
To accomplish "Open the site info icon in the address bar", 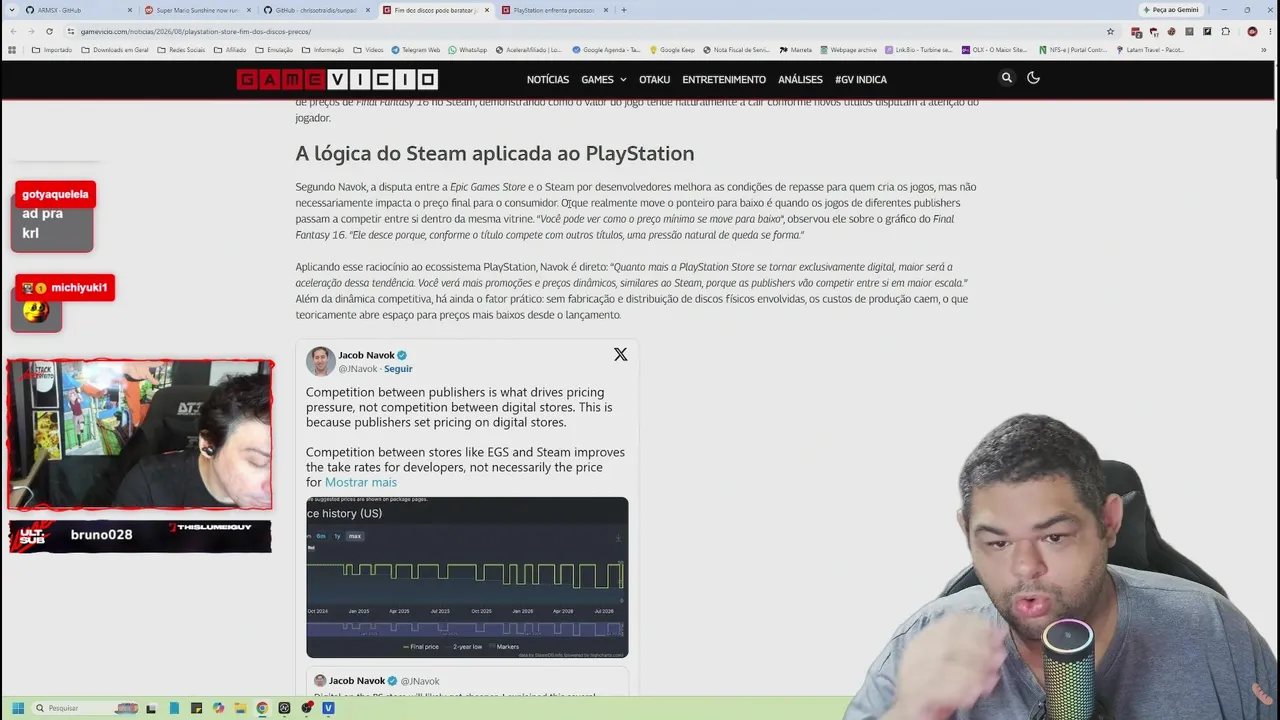I will [x=70, y=31].
